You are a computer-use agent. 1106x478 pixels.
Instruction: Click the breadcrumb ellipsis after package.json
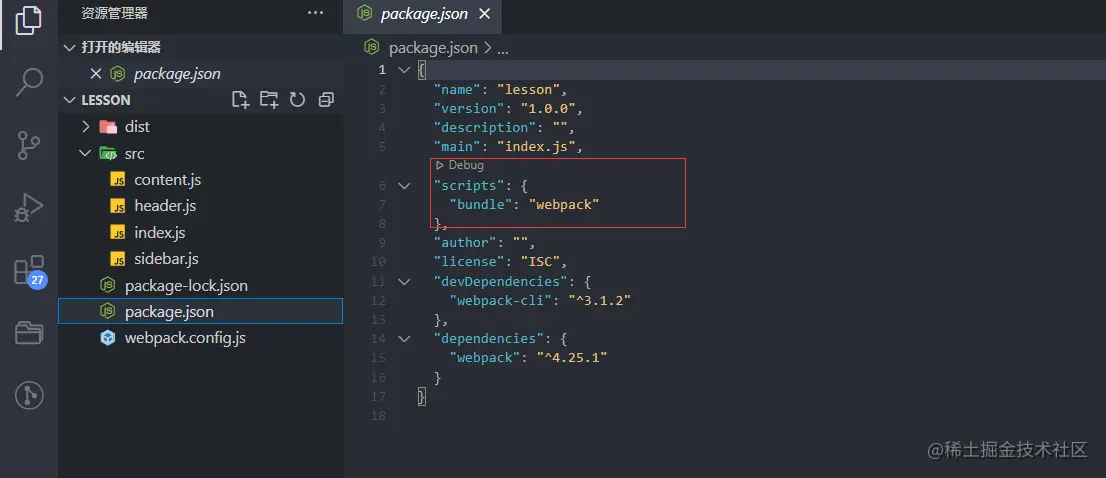coord(503,49)
